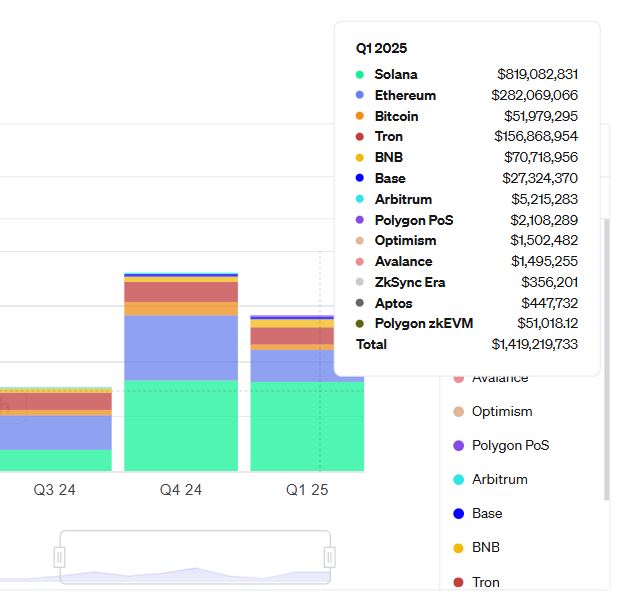Click the blue Base legend dot

[x=458, y=514]
